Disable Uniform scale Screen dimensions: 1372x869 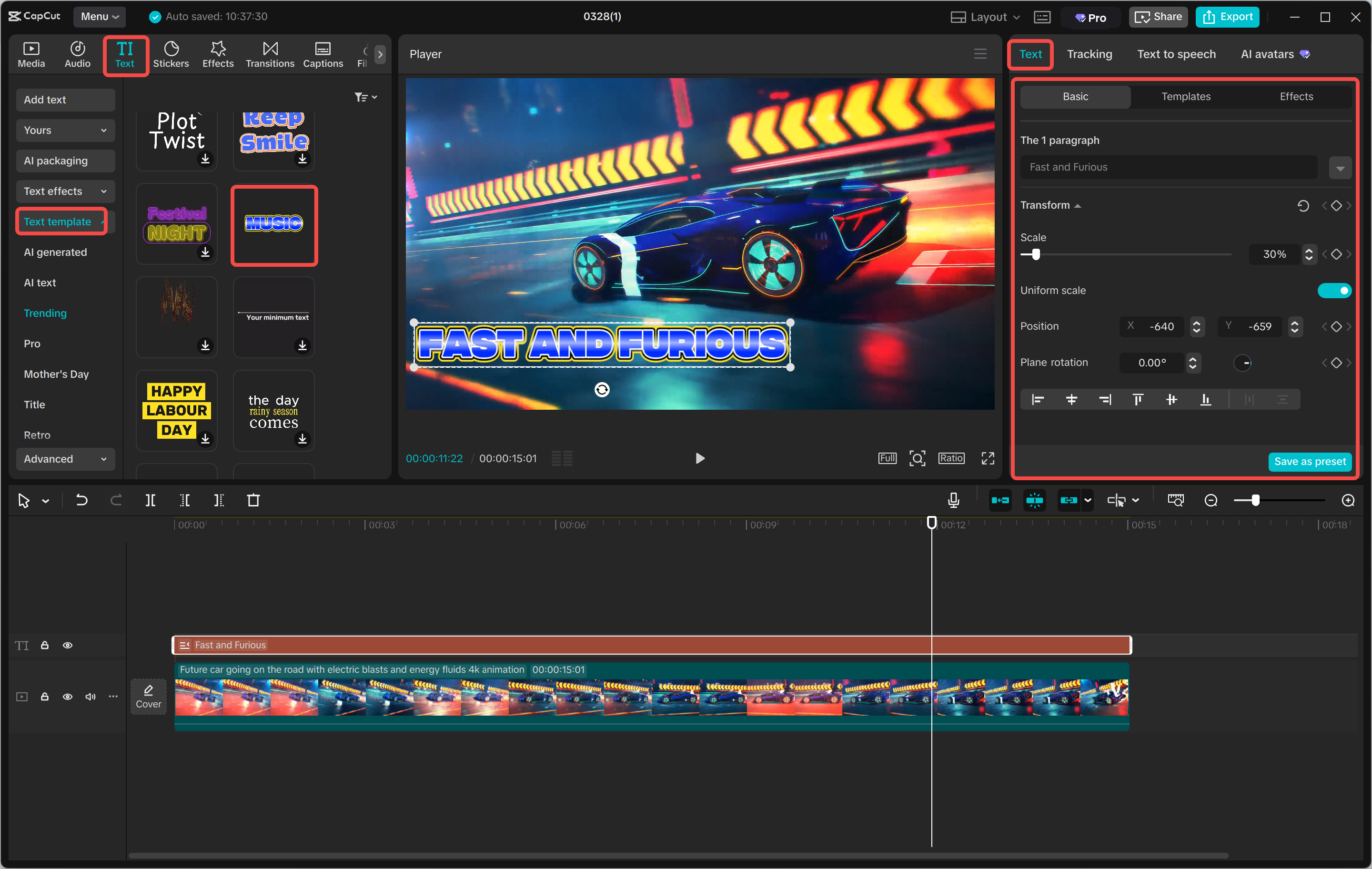point(1334,291)
